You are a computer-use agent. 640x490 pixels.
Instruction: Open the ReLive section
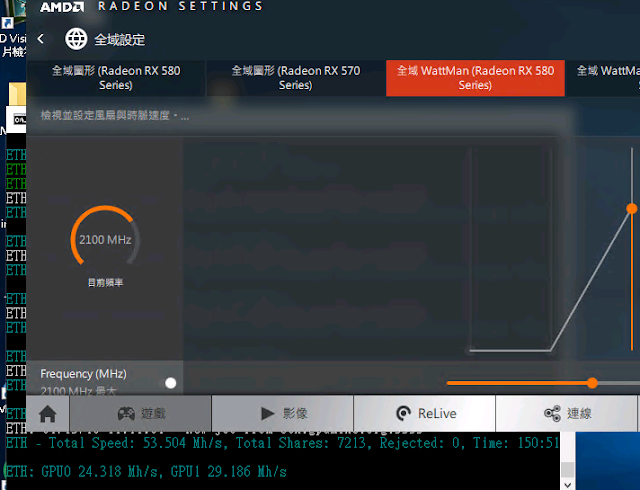pos(425,414)
